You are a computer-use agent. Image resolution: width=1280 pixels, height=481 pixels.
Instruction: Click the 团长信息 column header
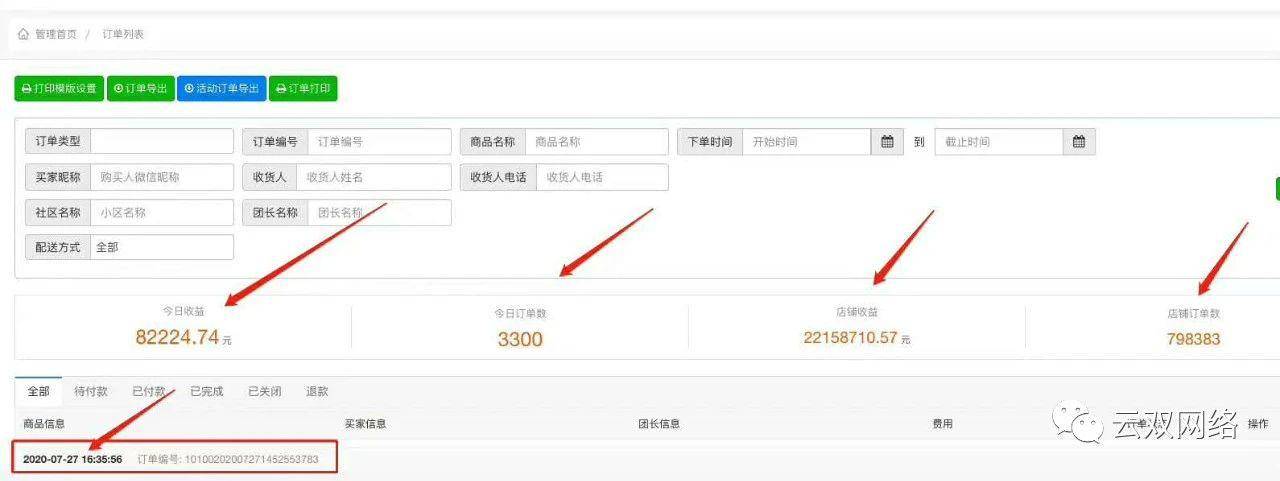tap(659, 424)
